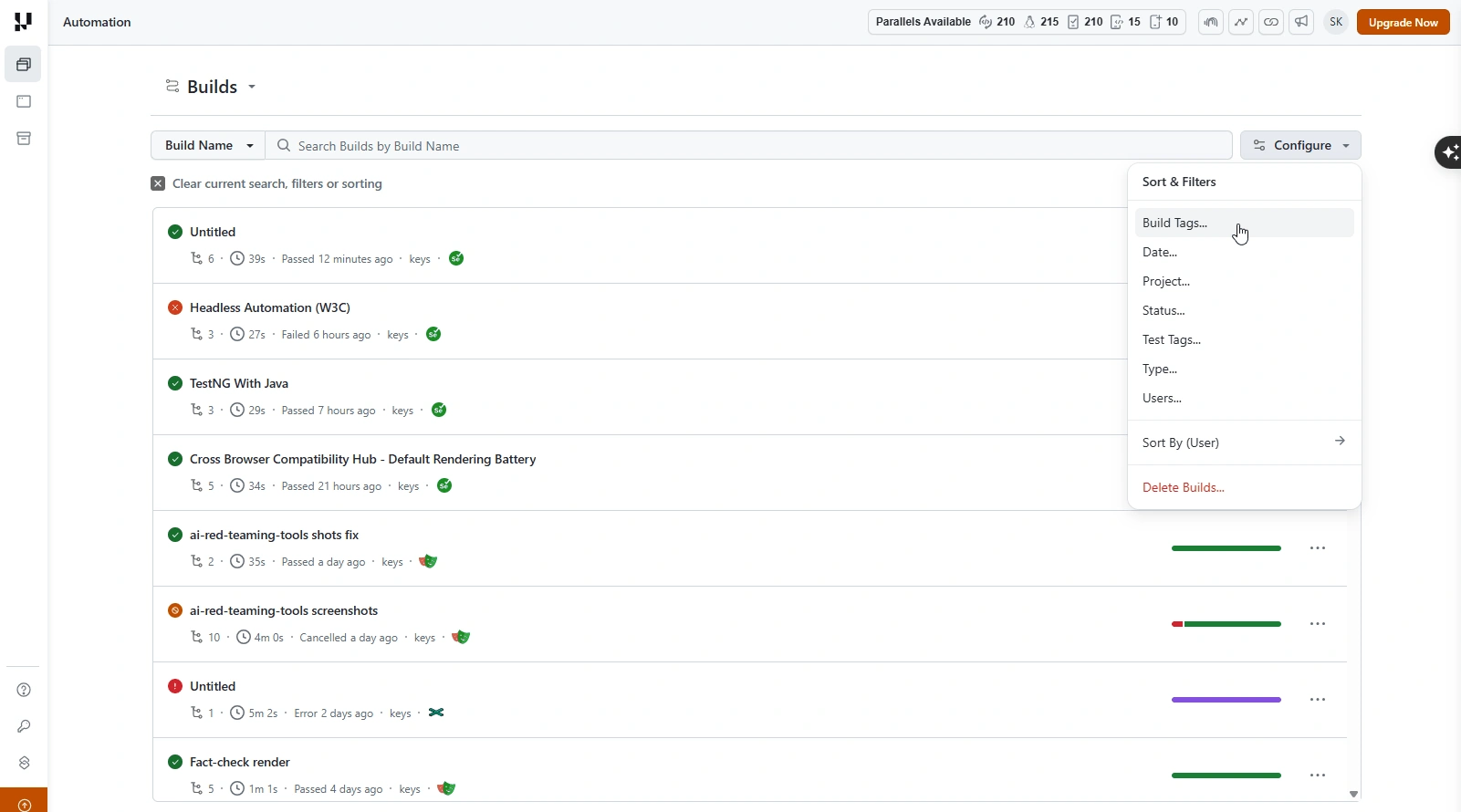The height and width of the screenshot is (812, 1461).
Task: Click the Automation header title
Action: pyautogui.click(x=97, y=22)
